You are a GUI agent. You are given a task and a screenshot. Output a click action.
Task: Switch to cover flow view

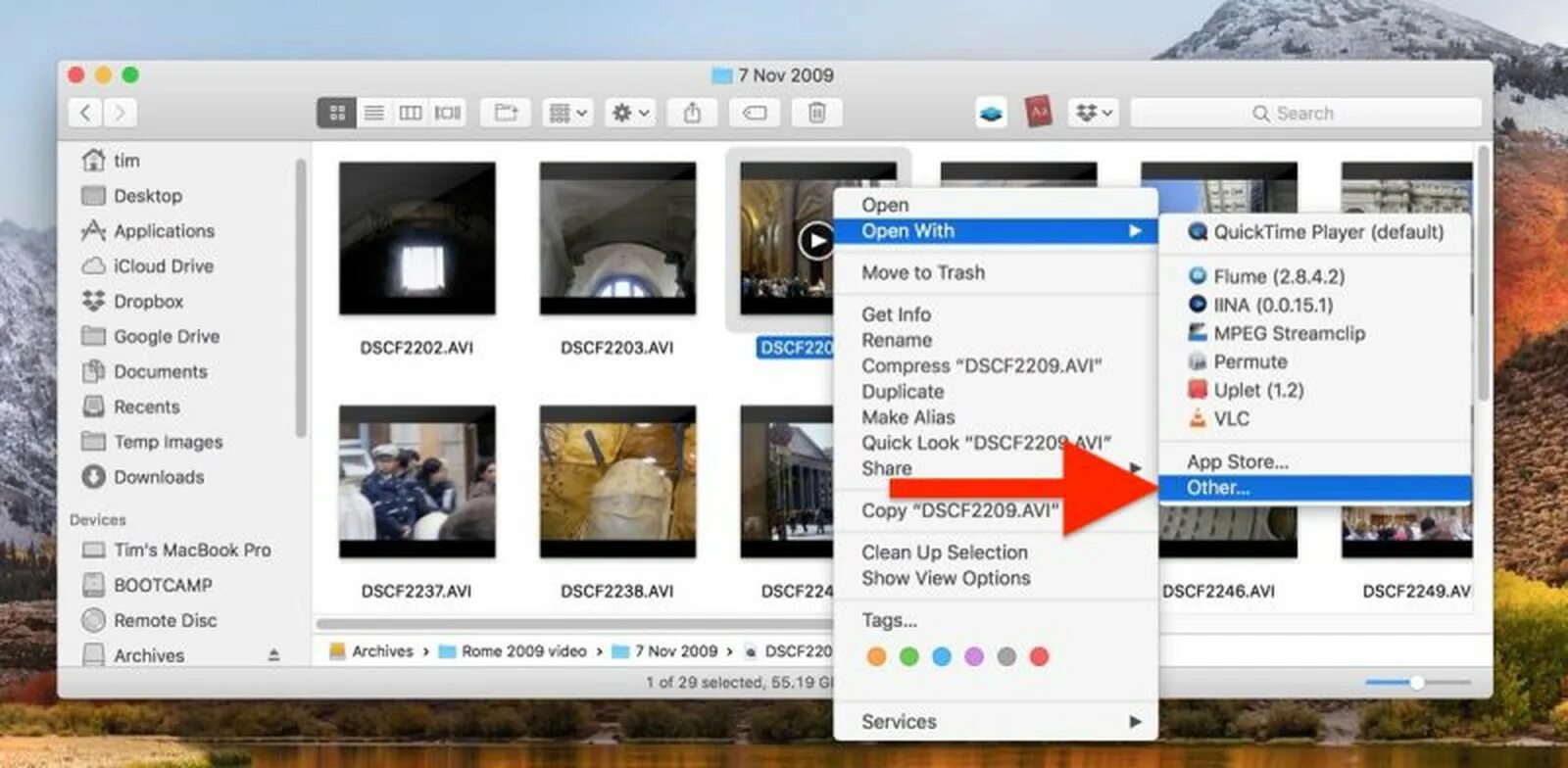[448, 113]
